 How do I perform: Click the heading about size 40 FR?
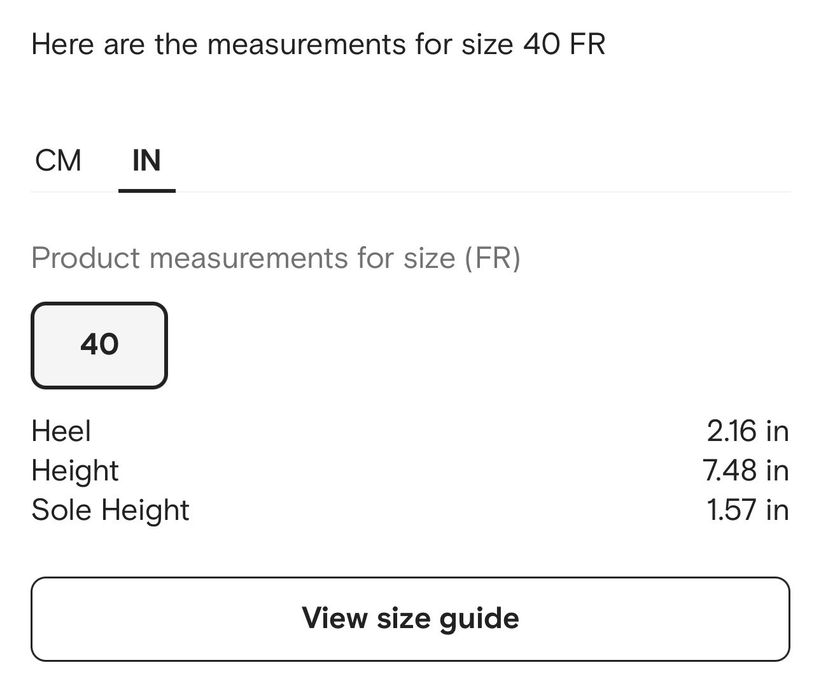pyautogui.click(x=318, y=45)
